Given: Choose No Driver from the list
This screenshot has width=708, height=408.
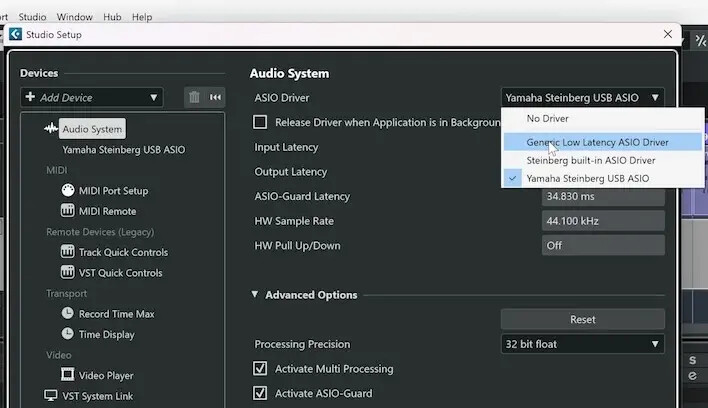Looking at the screenshot, I should (603, 118).
